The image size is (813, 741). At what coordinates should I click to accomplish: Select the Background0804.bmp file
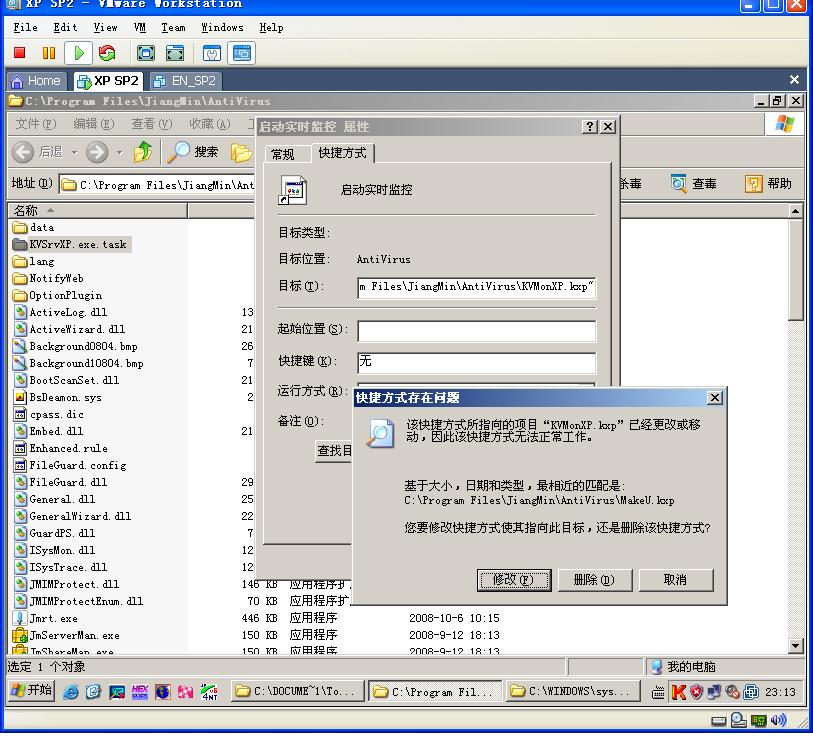(75, 346)
